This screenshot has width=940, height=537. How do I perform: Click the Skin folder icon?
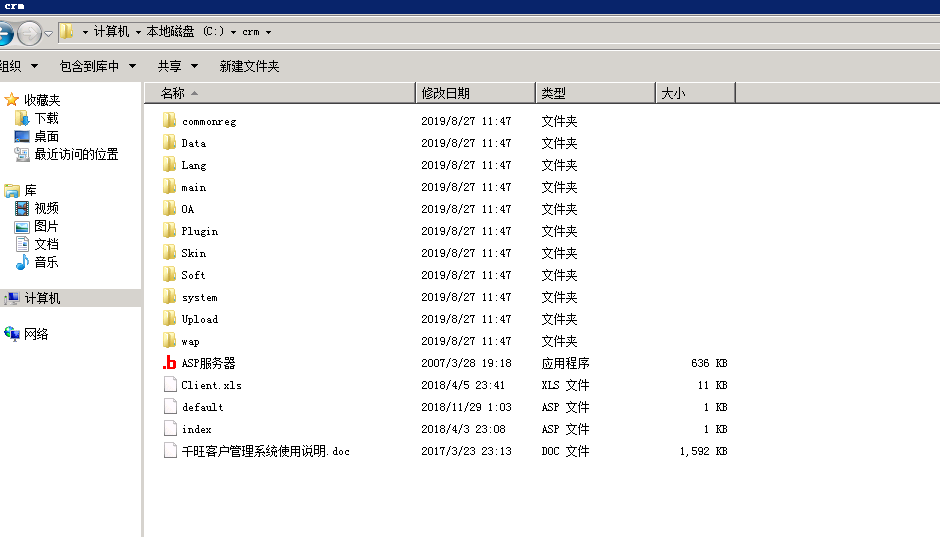[x=170, y=252]
